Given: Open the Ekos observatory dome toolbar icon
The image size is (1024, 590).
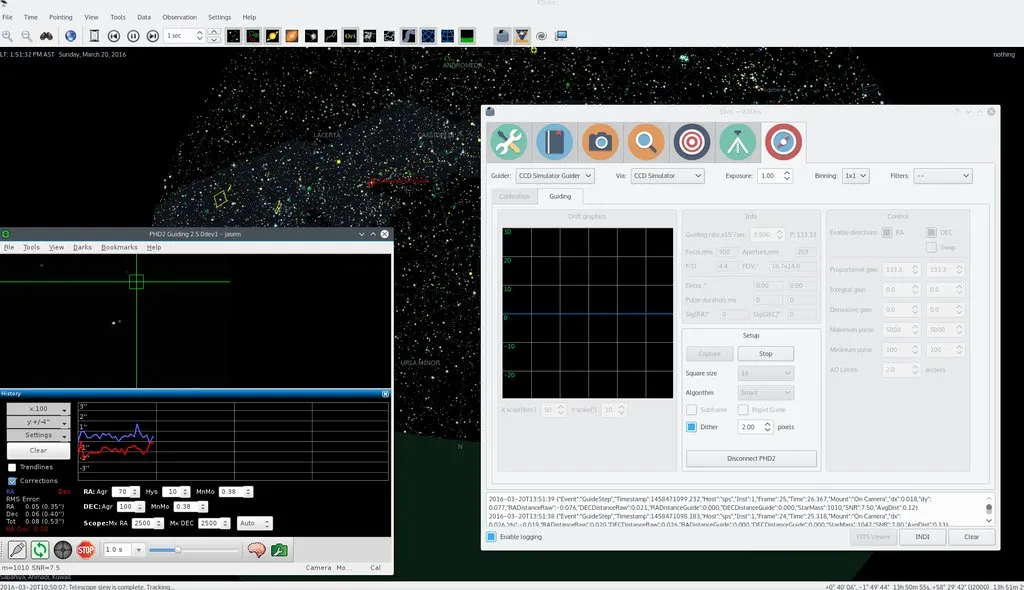Looking at the screenshot, I should (502, 36).
